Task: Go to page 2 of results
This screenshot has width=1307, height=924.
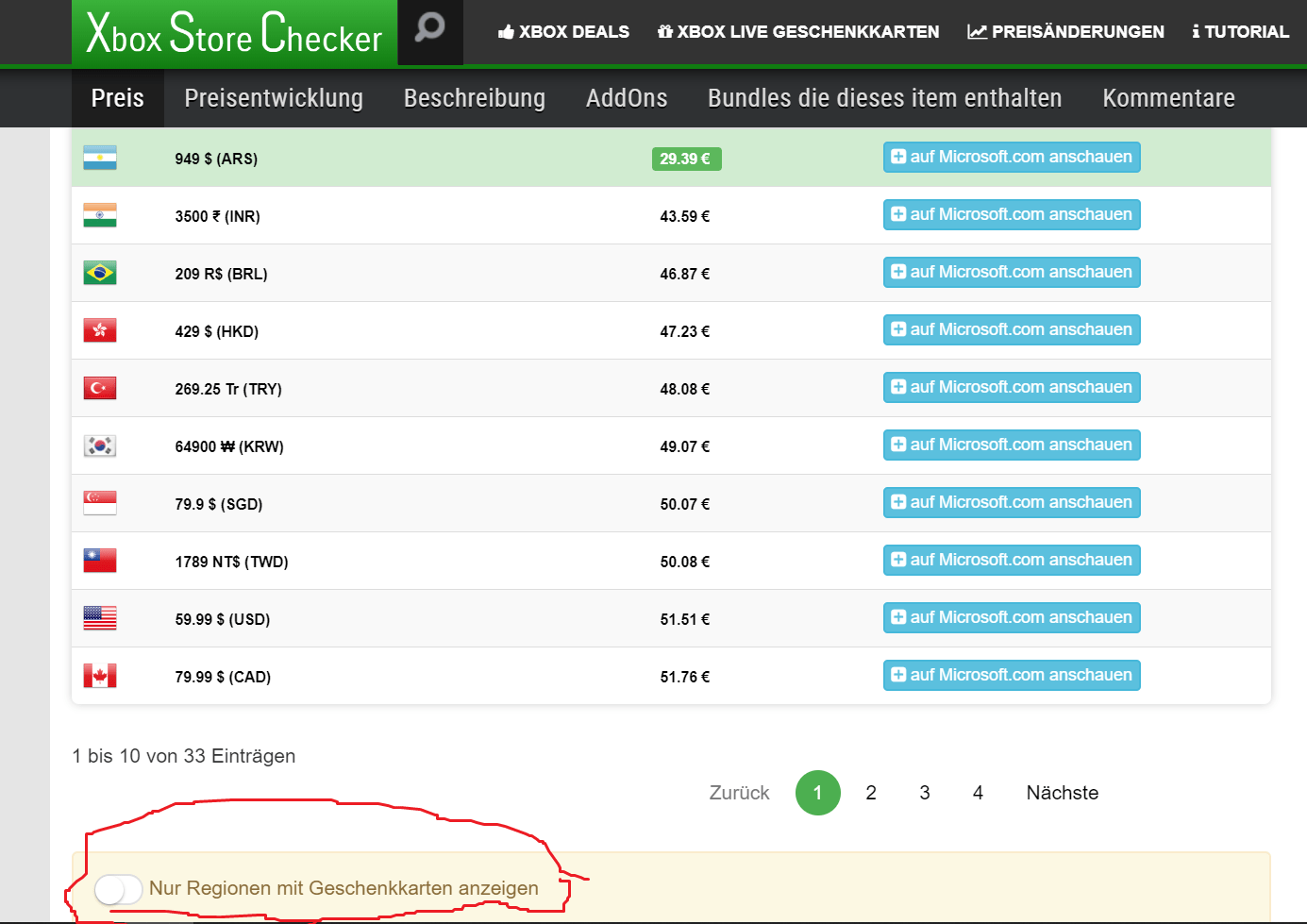Action: pos(871,793)
